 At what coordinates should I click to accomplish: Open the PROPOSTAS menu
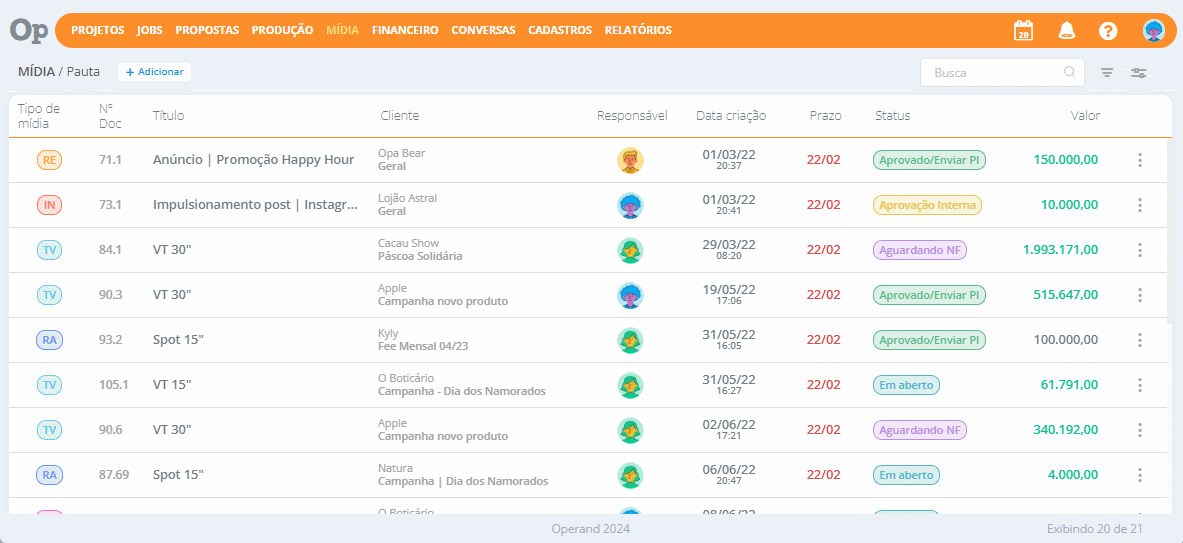[x=207, y=31]
